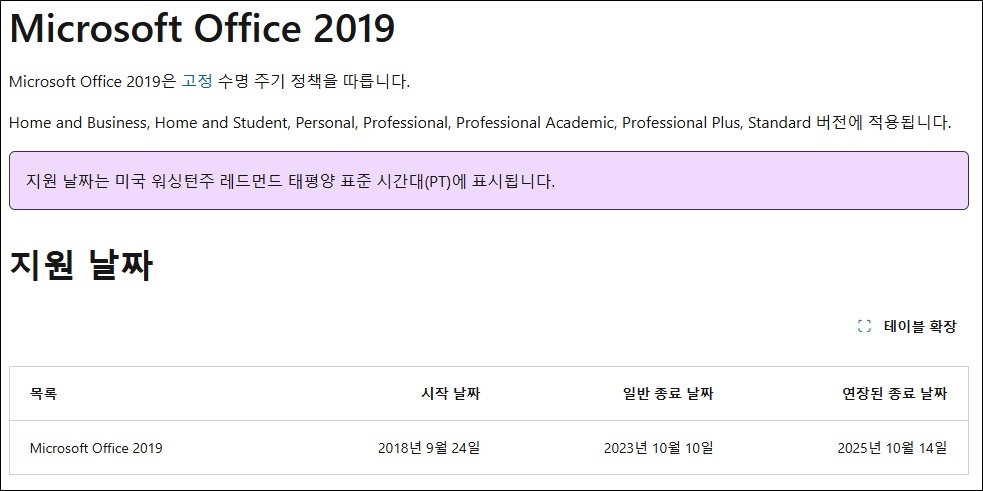
Task: Click the editions list paragraph text
Action: (480, 123)
